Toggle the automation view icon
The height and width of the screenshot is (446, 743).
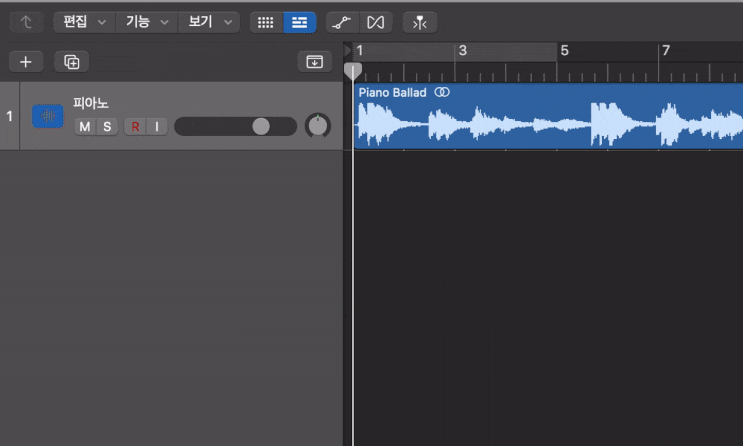342,22
